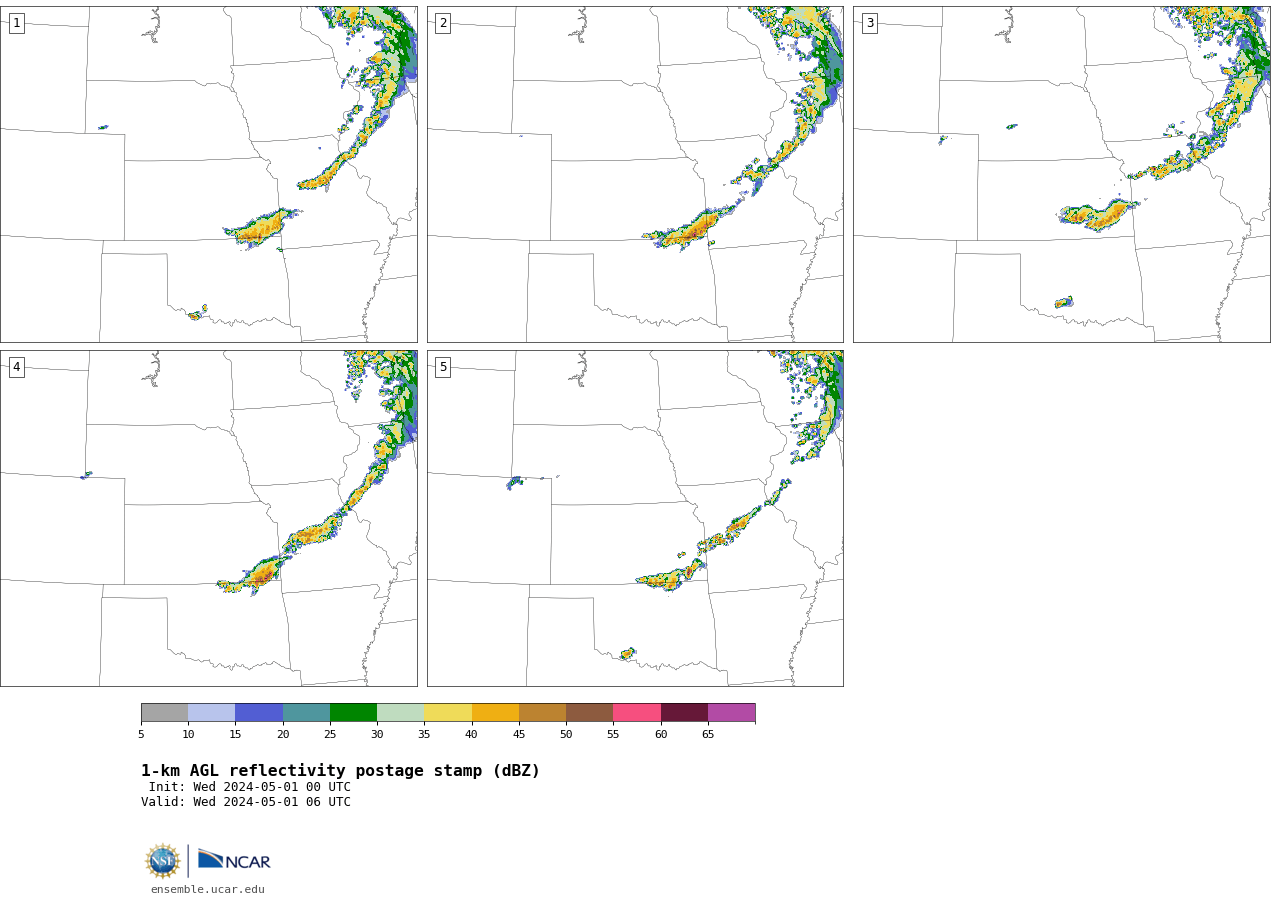Click the panel number 1 label

16,23
